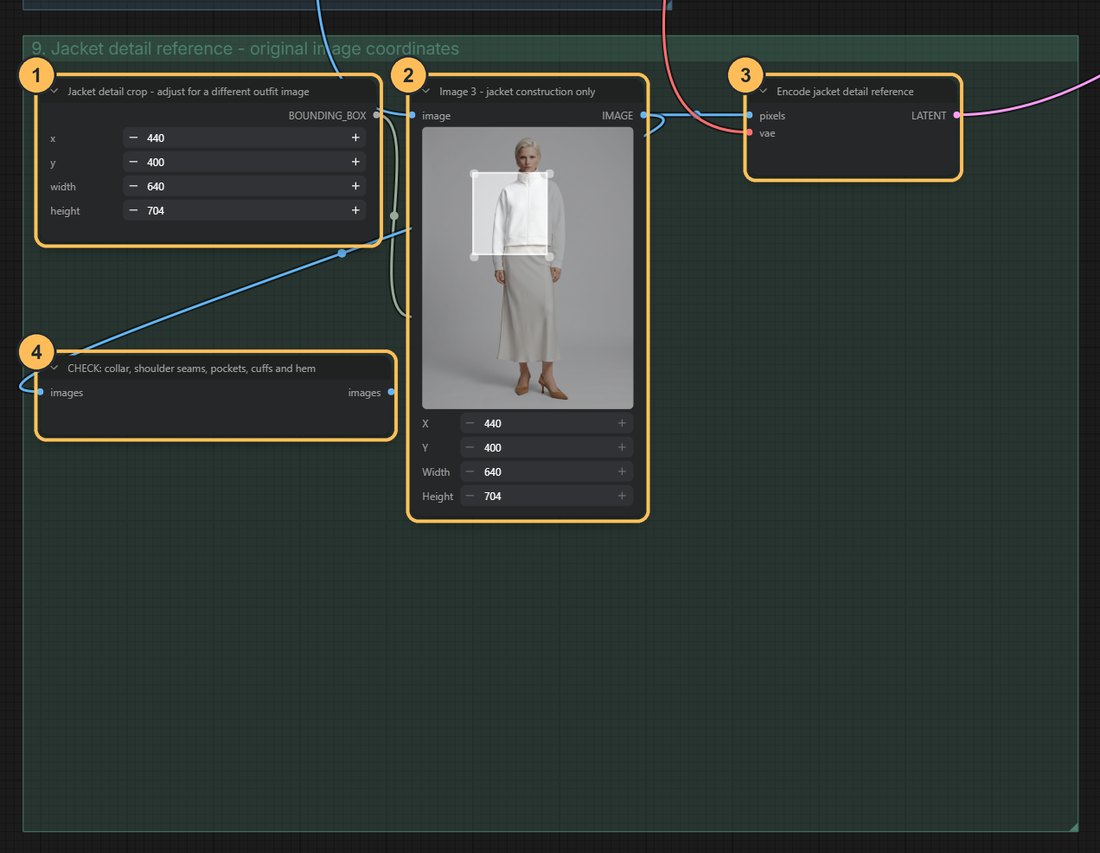The image size is (1100, 853).
Task: Click the images output port on CHECK node
Action: (391, 392)
